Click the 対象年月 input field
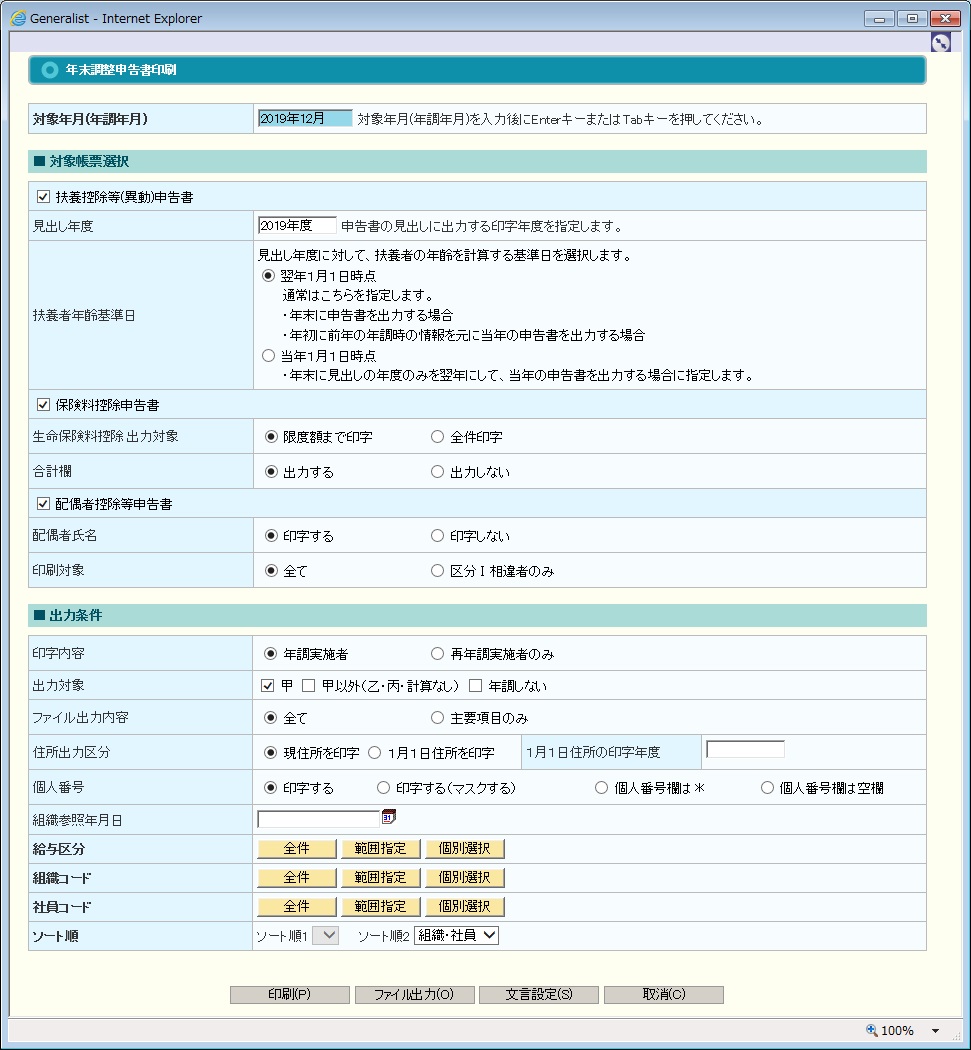 (304, 118)
